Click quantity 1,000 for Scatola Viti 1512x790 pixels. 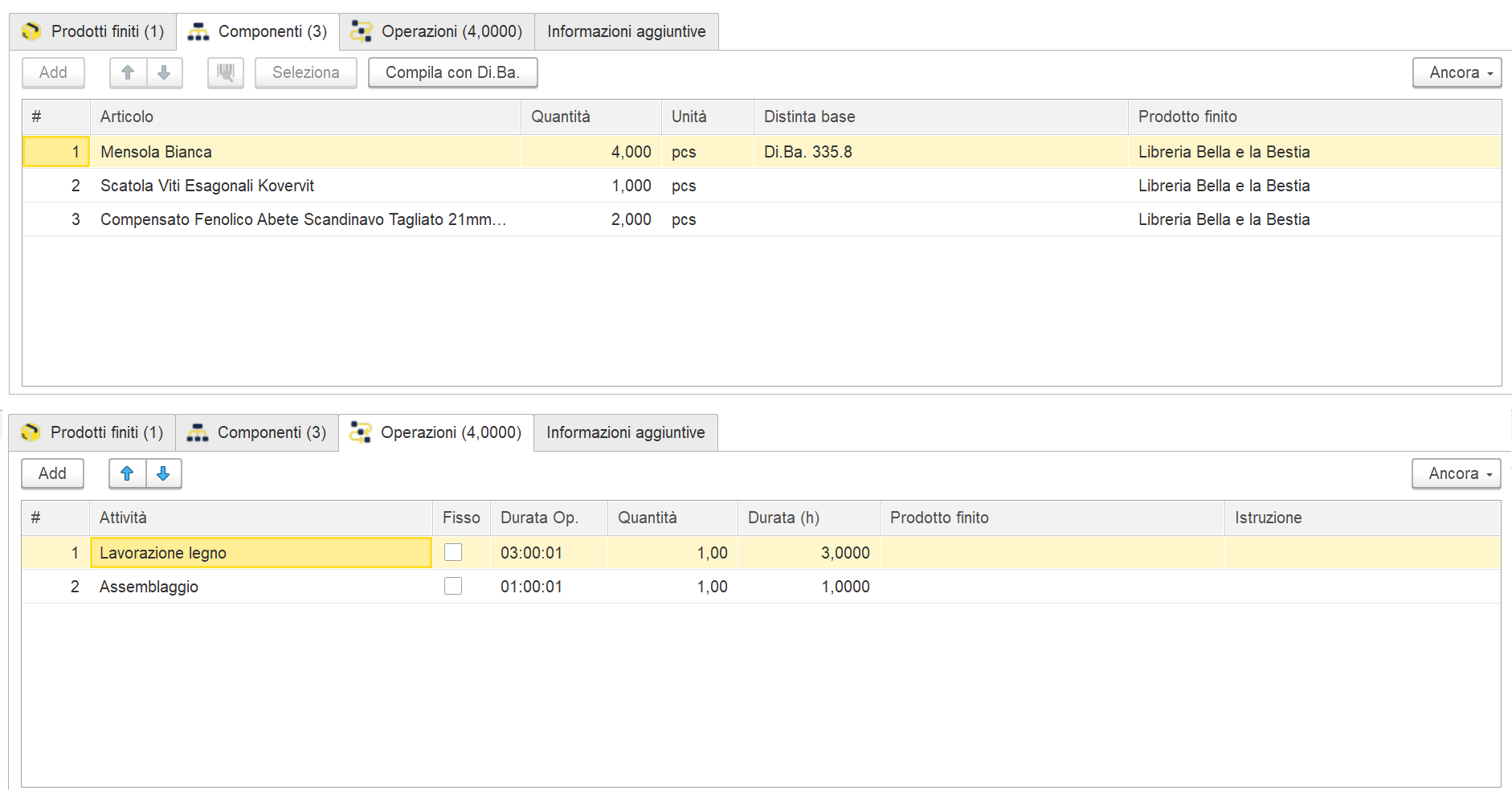[591, 186]
